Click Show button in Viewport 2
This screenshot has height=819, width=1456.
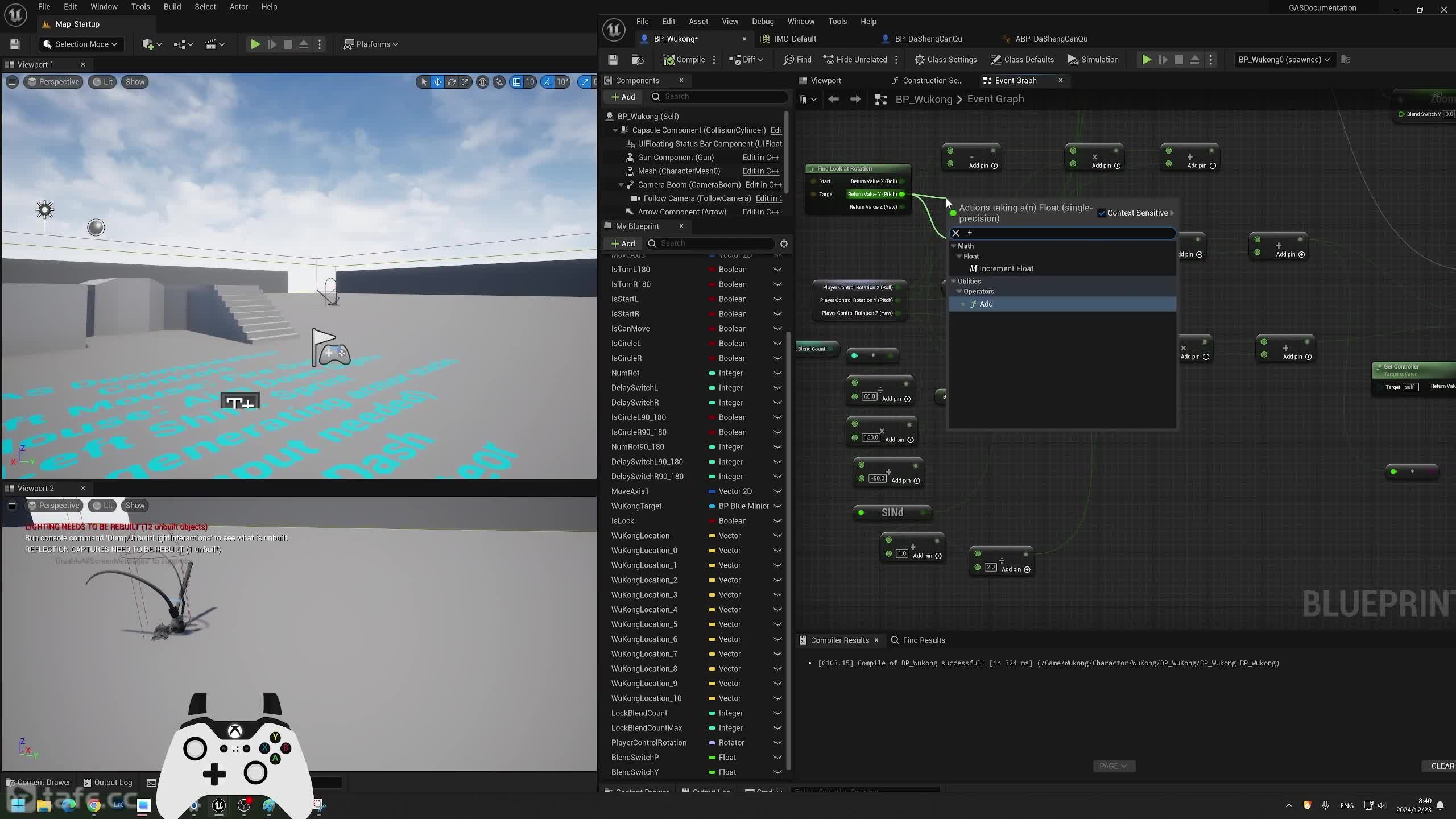click(135, 506)
